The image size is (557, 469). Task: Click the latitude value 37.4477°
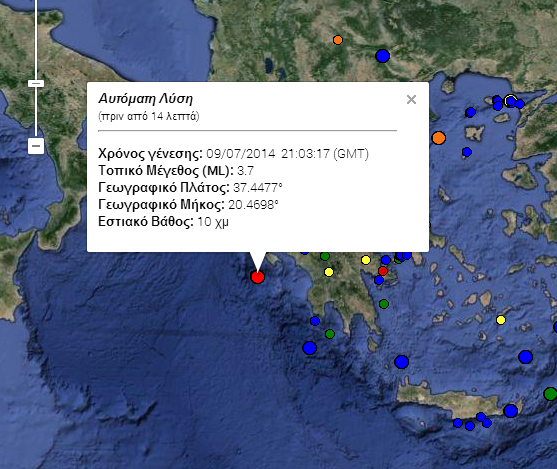258,187
